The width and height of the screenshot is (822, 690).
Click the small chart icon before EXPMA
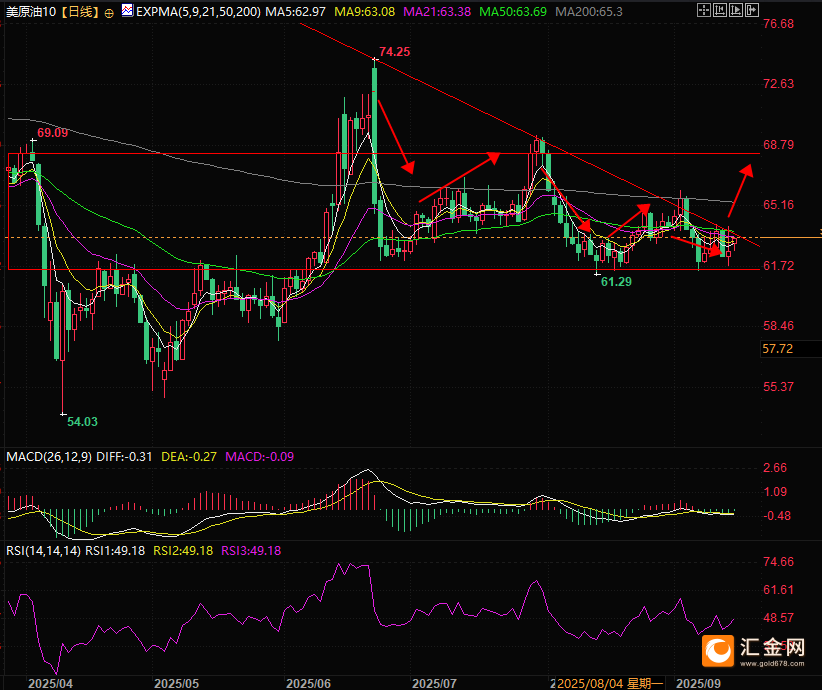point(126,11)
